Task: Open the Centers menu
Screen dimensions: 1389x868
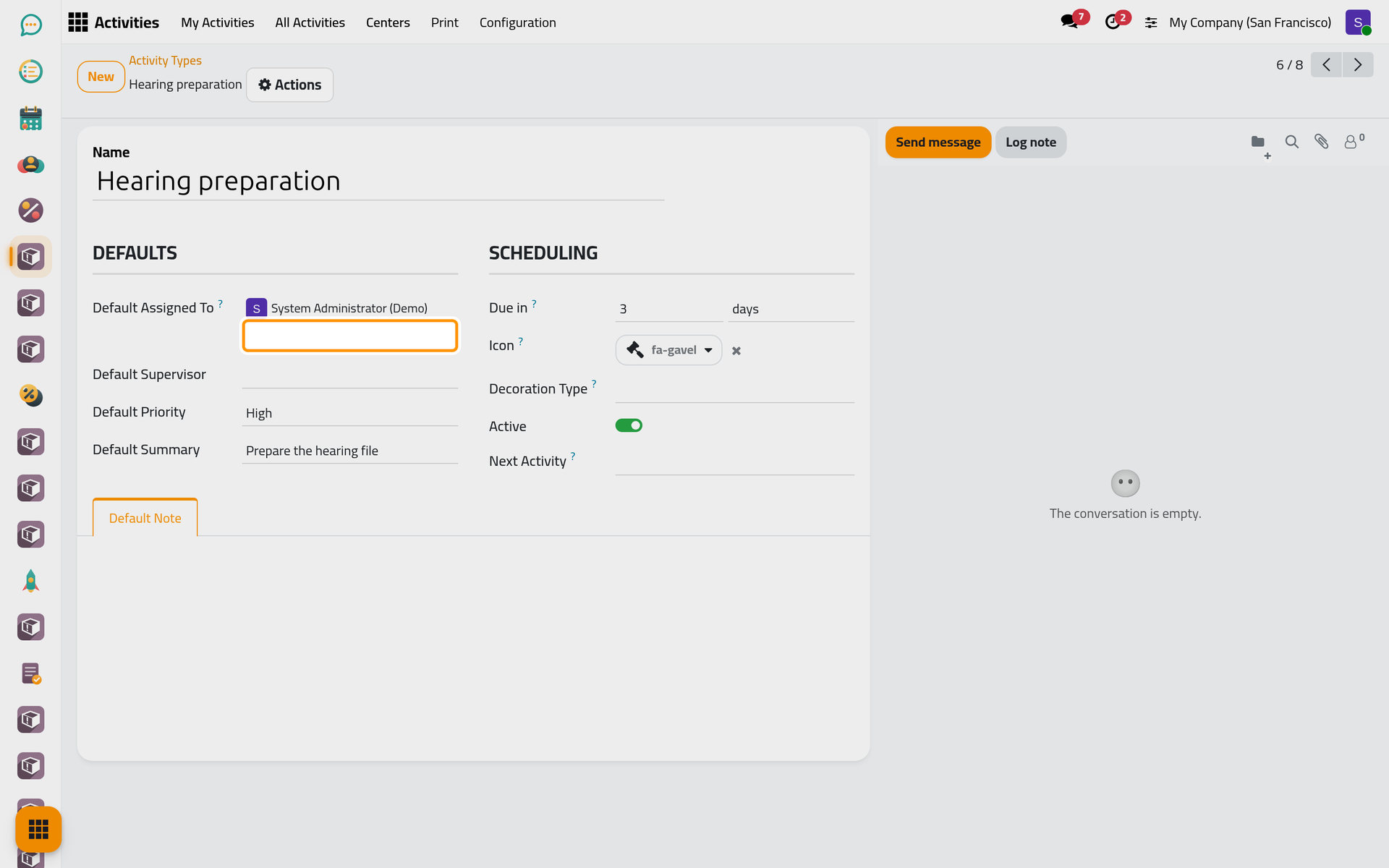Action: pos(388,22)
